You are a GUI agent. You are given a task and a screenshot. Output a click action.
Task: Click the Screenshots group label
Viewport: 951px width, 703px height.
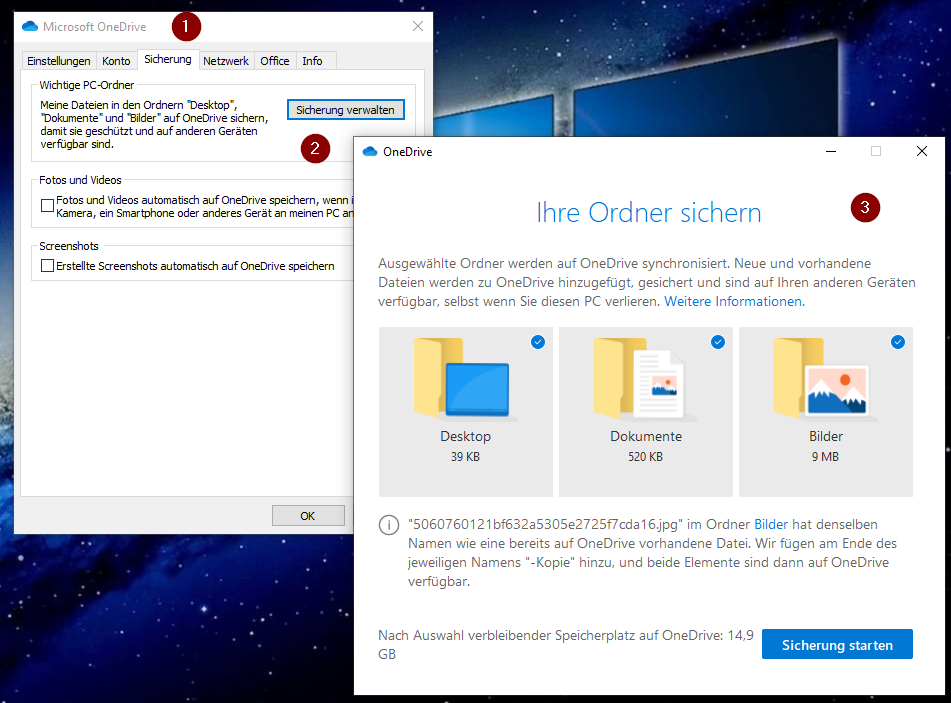click(x=69, y=246)
